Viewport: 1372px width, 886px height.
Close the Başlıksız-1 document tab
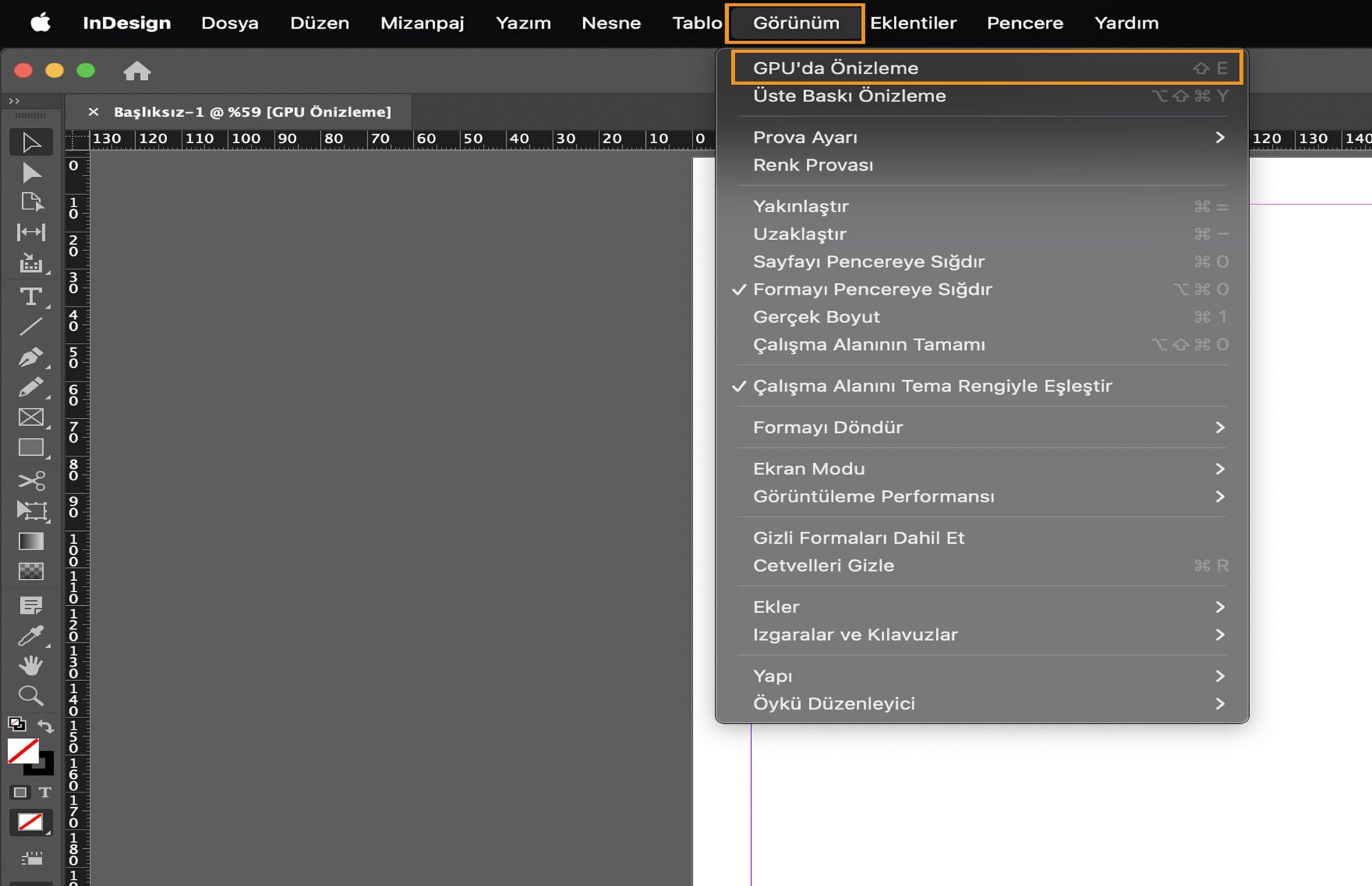pos(93,111)
